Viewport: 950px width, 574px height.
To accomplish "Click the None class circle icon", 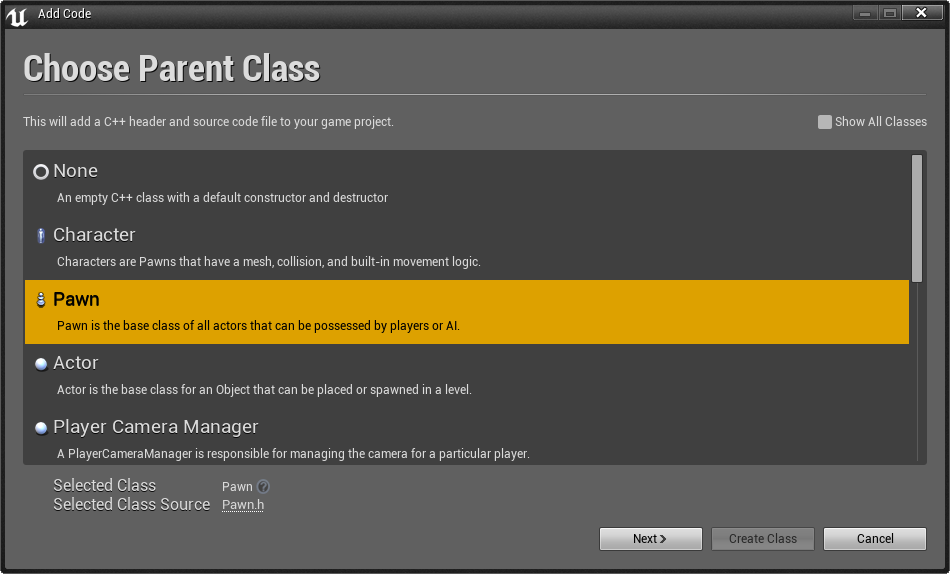I will coord(41,172).
